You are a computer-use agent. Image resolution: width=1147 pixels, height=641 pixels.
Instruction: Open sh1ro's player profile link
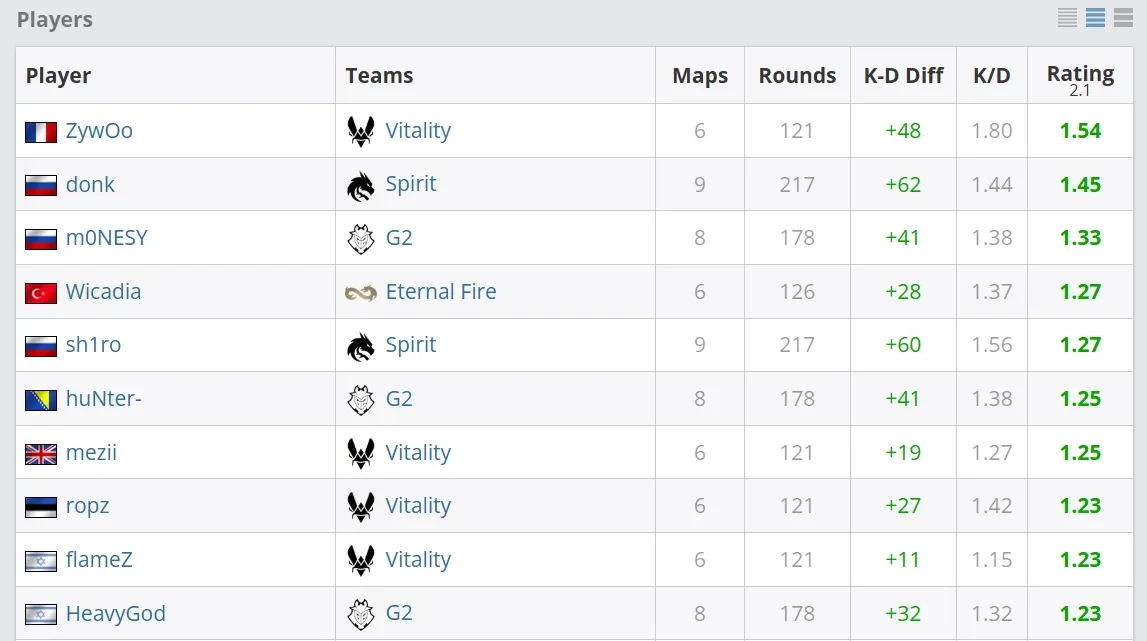coord(93,345)
